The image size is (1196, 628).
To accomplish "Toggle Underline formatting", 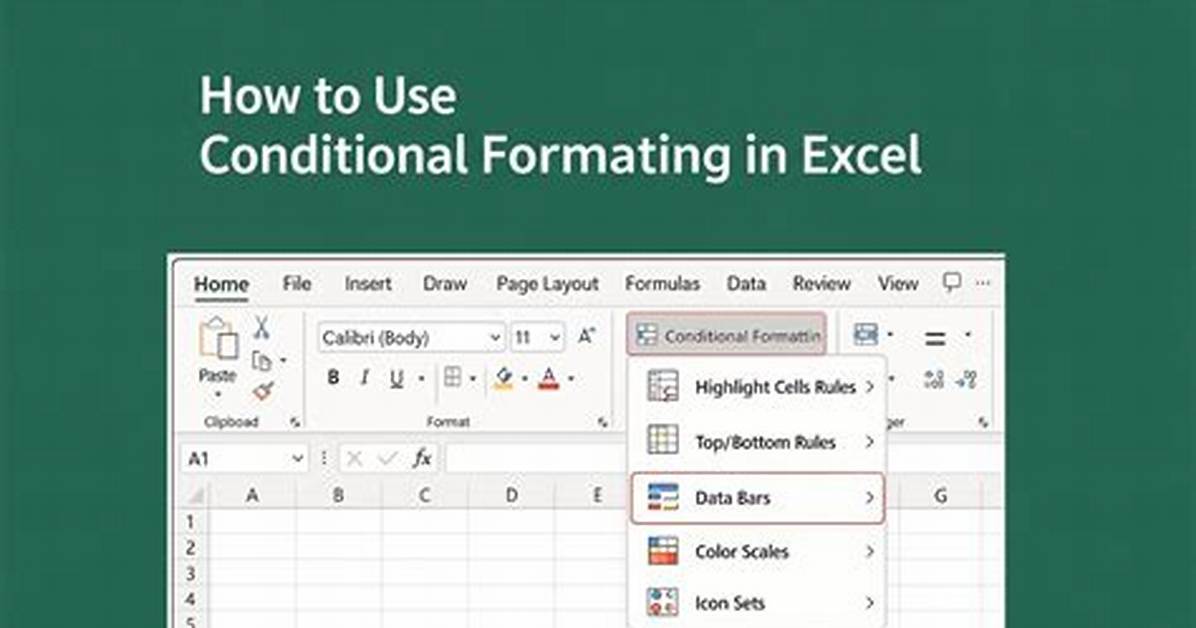I will [x=396, y=378].
